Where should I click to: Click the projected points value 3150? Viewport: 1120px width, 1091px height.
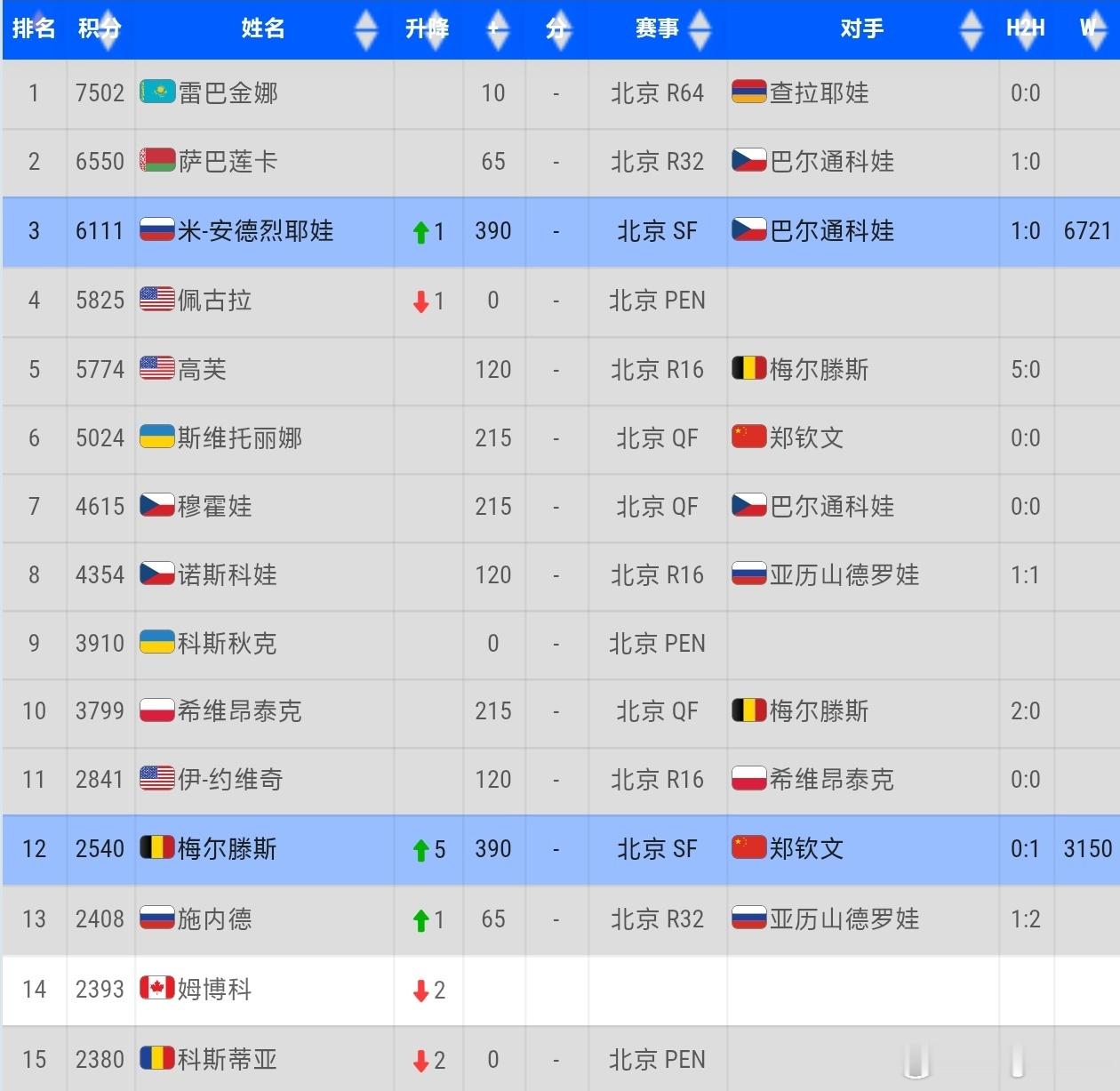[1088, 849]
